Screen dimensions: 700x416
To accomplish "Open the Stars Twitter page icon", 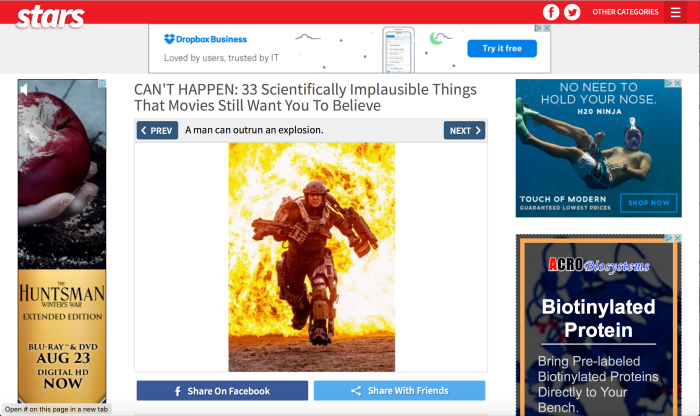I will 572,12.
